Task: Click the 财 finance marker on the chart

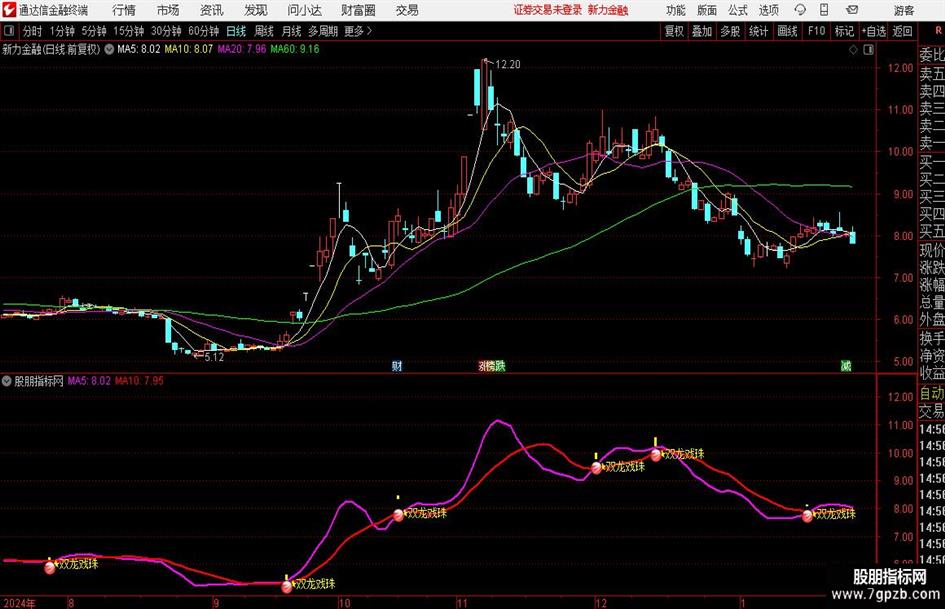Action: (397, 366)
